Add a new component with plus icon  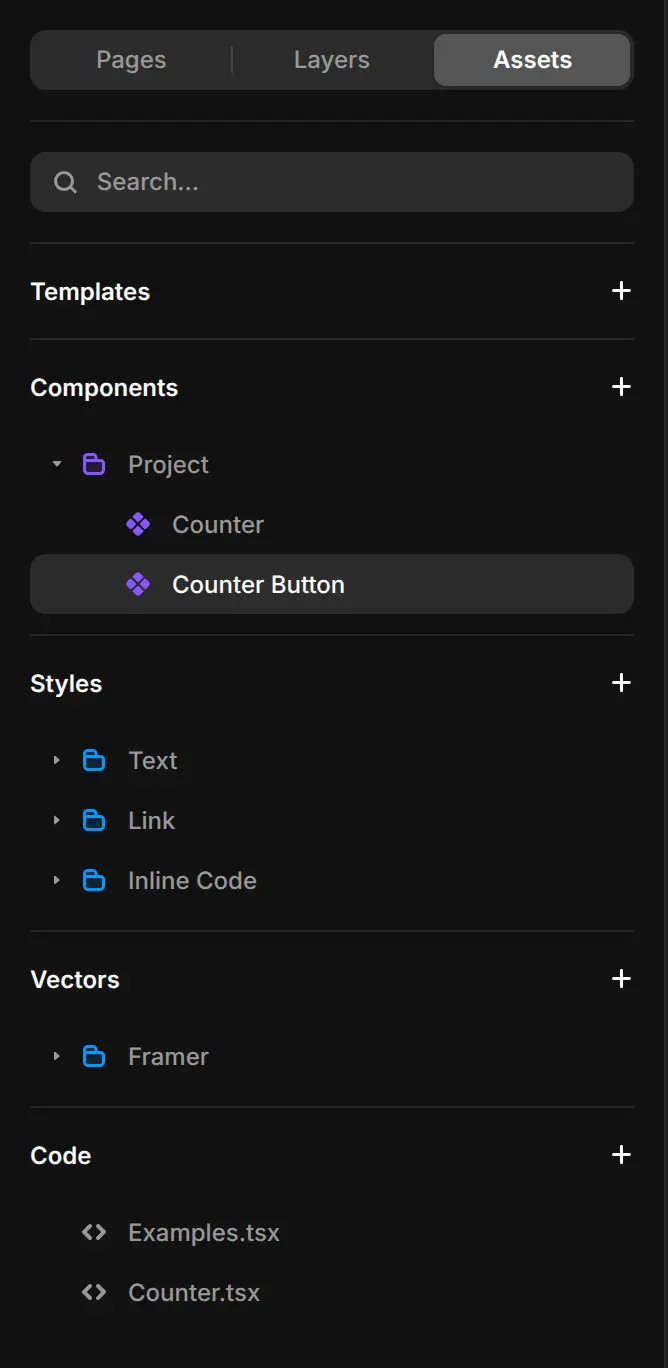(x=621, y=387)
